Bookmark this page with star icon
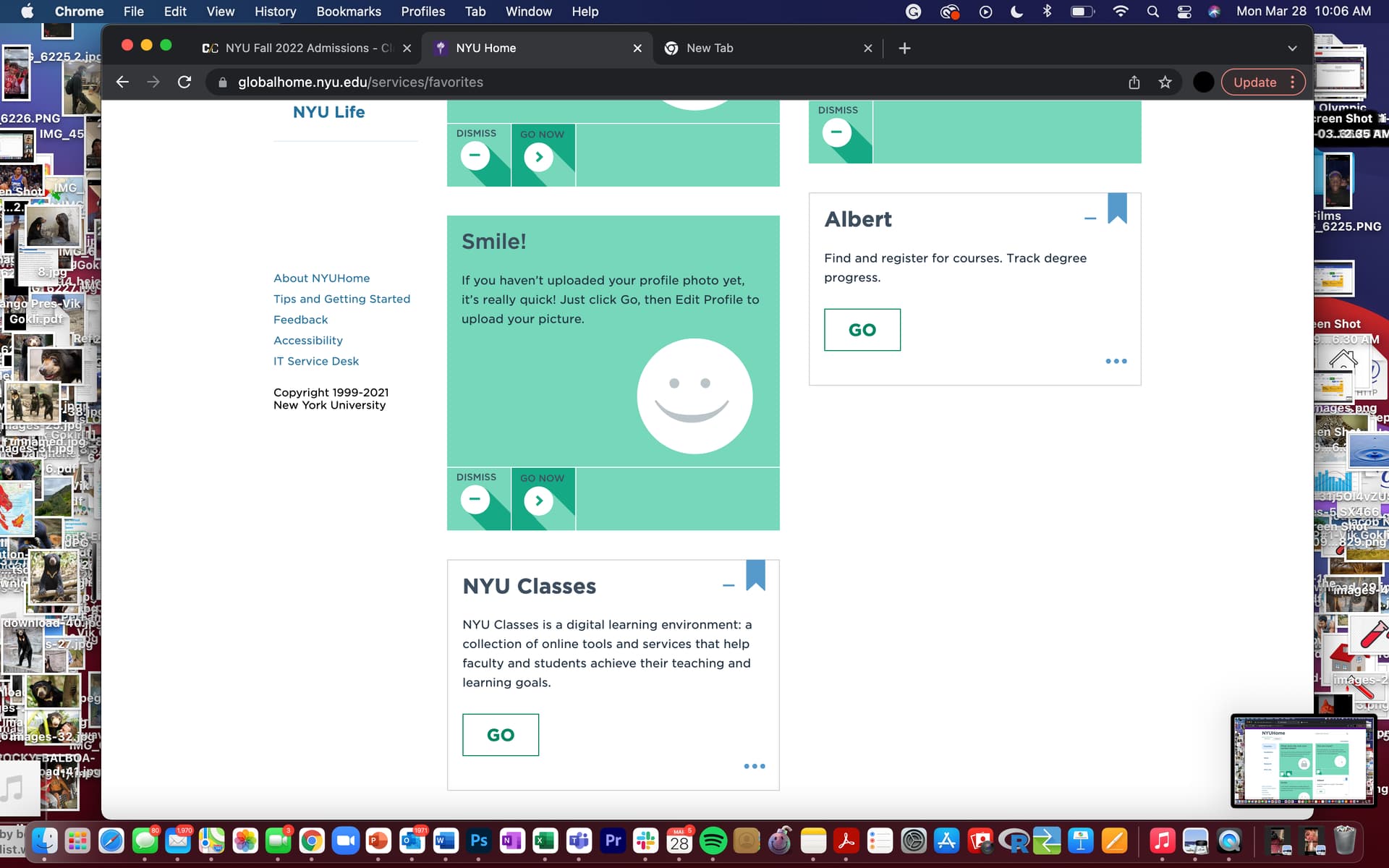The image size is (1389, 868). click(x=1165, y=82)
